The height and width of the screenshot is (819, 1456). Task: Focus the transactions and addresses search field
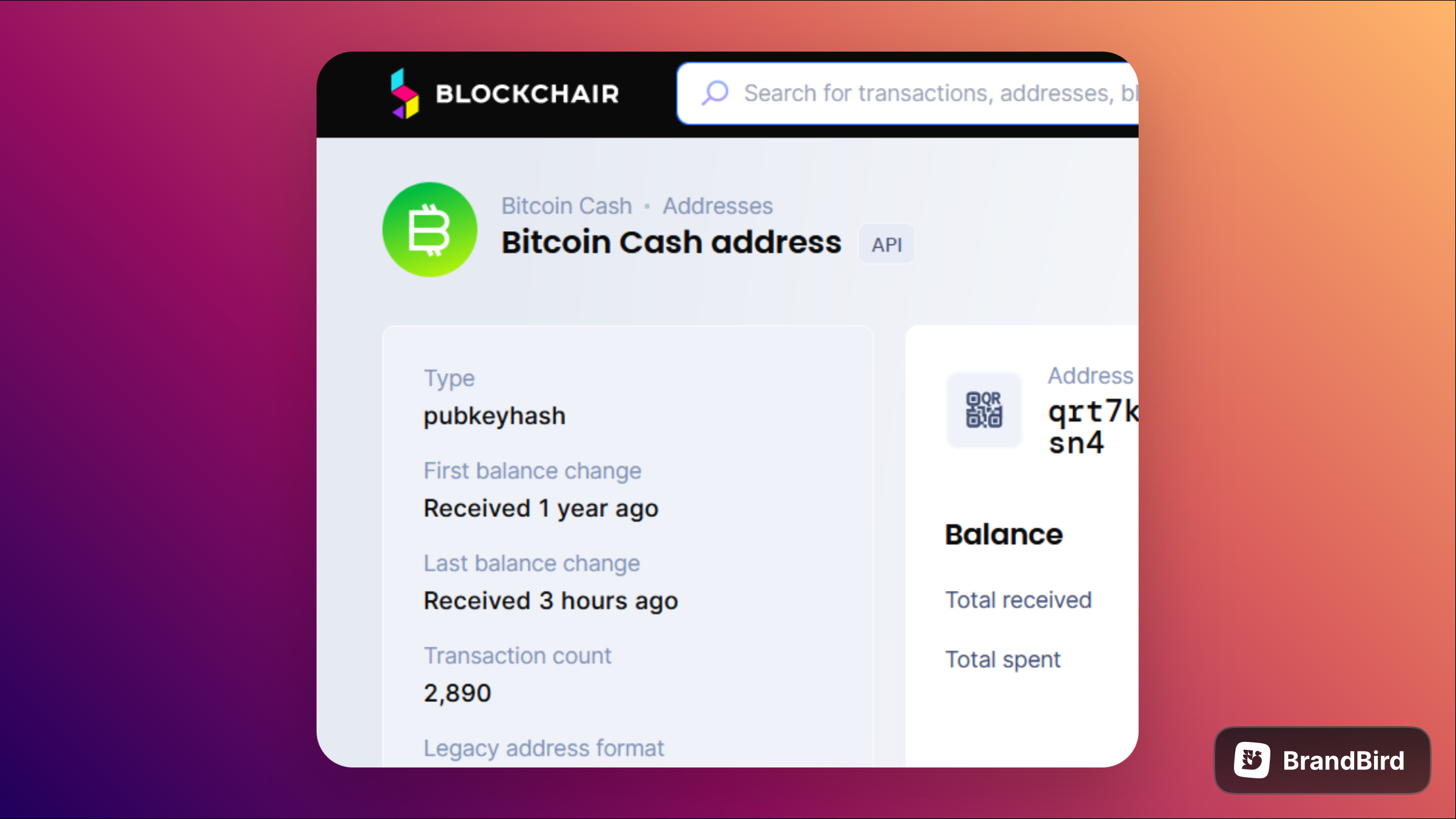(908, 93)
